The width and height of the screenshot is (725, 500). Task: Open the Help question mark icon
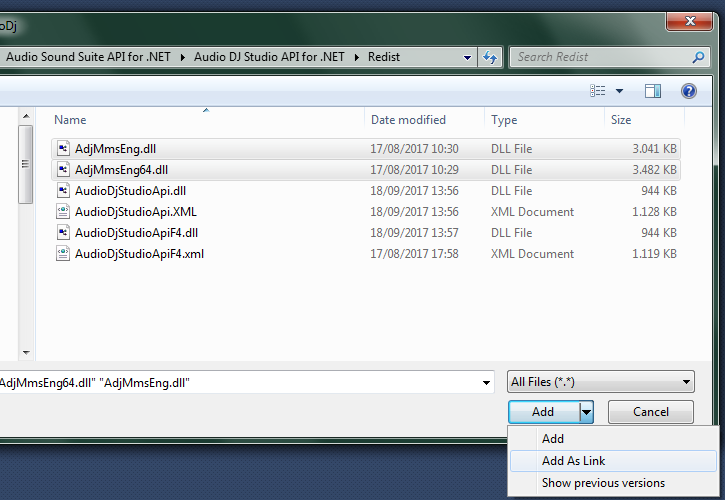(x=688, y=91)
